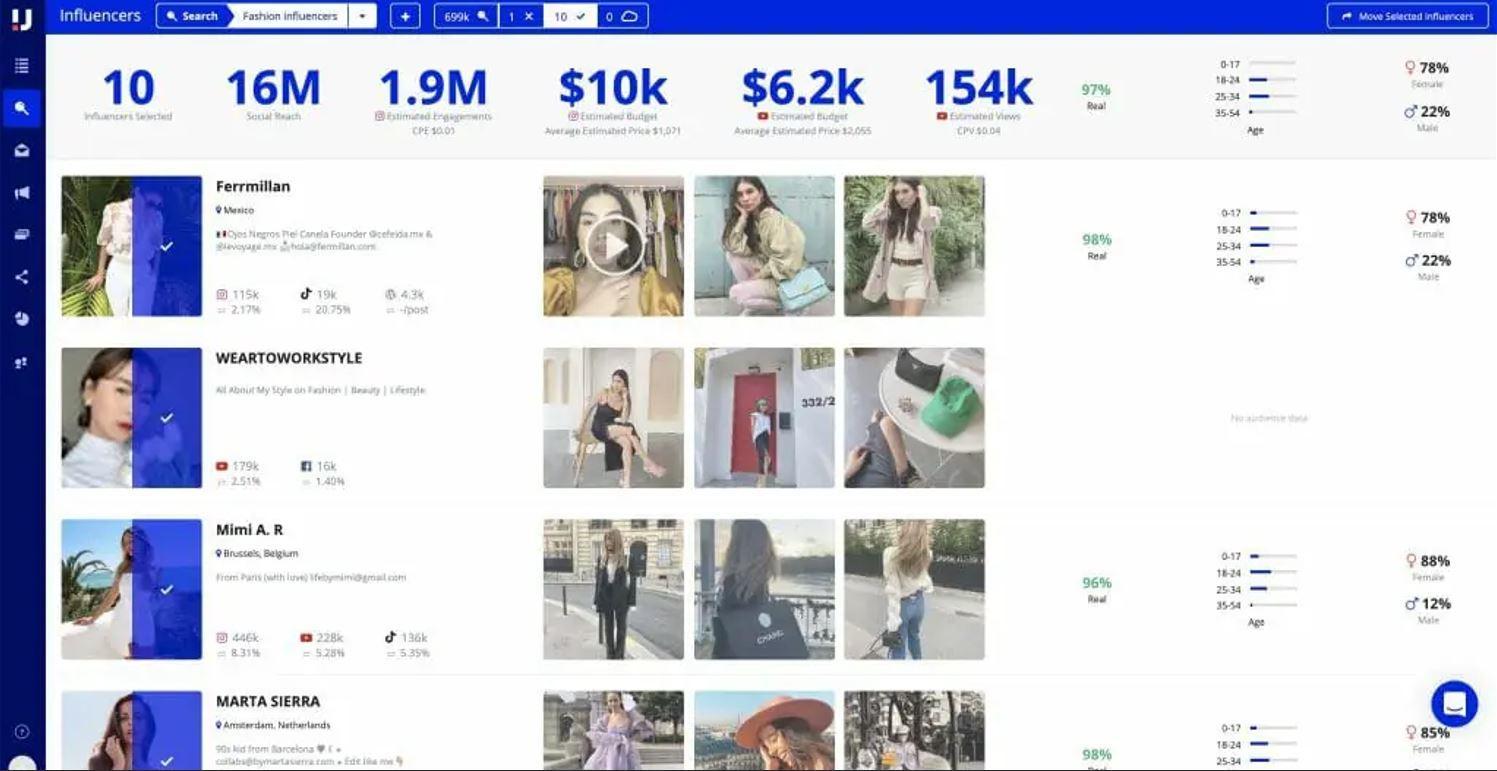
Task: Click WEARTOWORKSTYLE Facebook 16k stat
Action: coord(319,466)
